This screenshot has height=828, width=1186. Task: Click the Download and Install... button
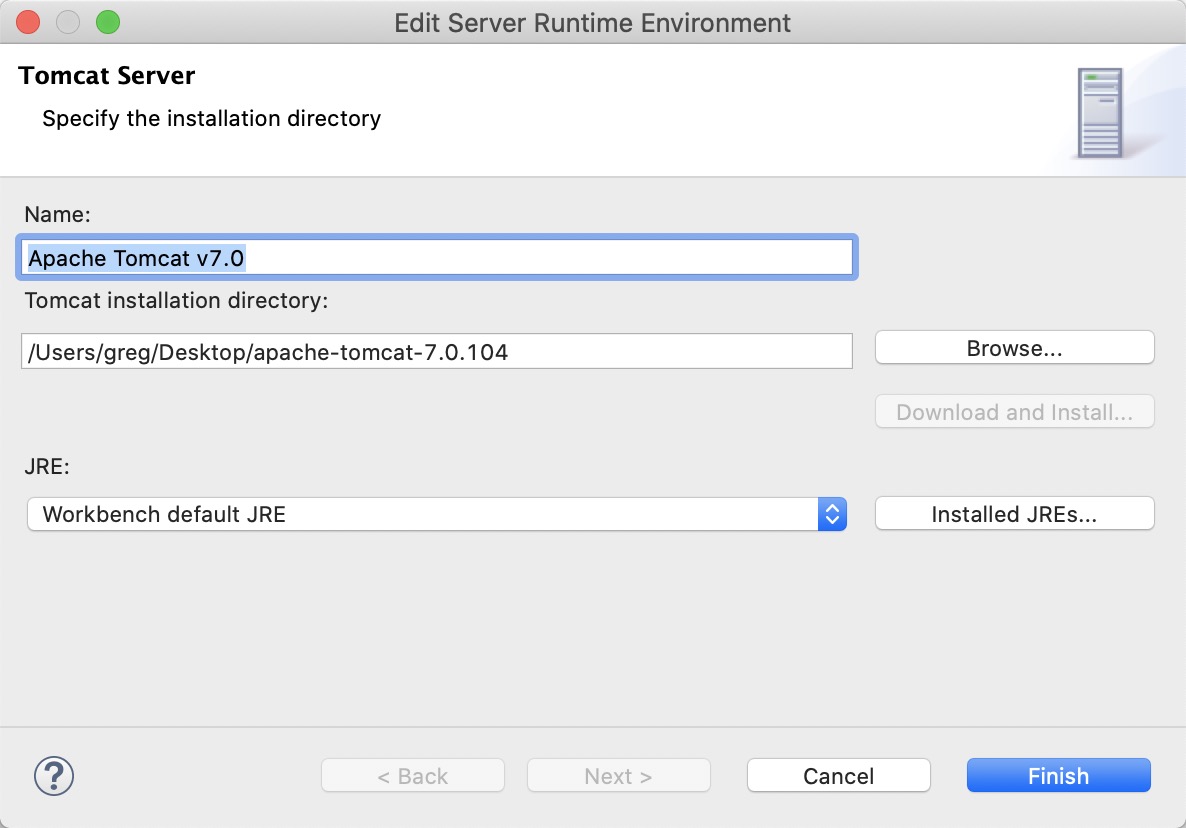(1014, 411)
